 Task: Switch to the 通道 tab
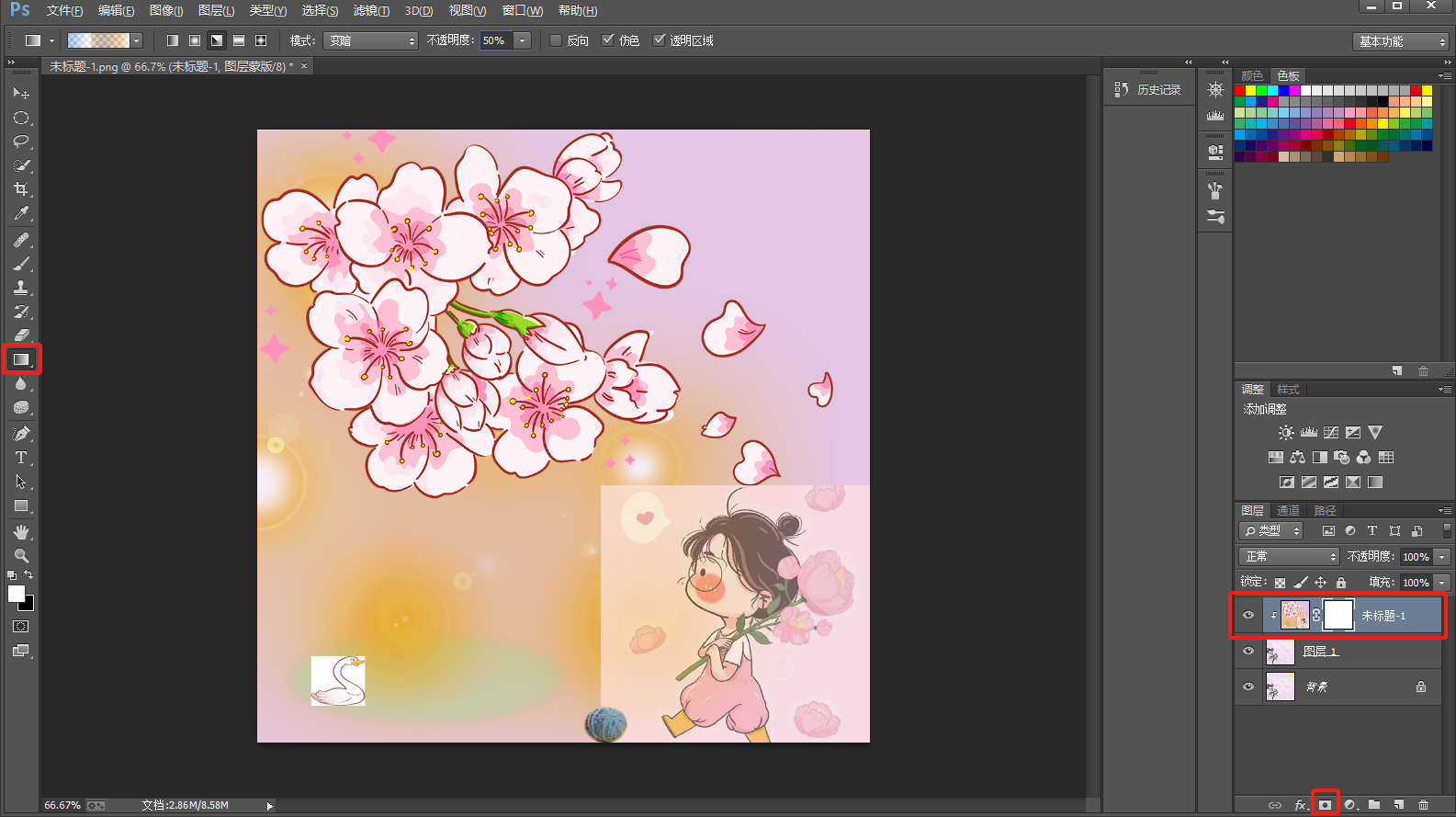pos(1288,510)
